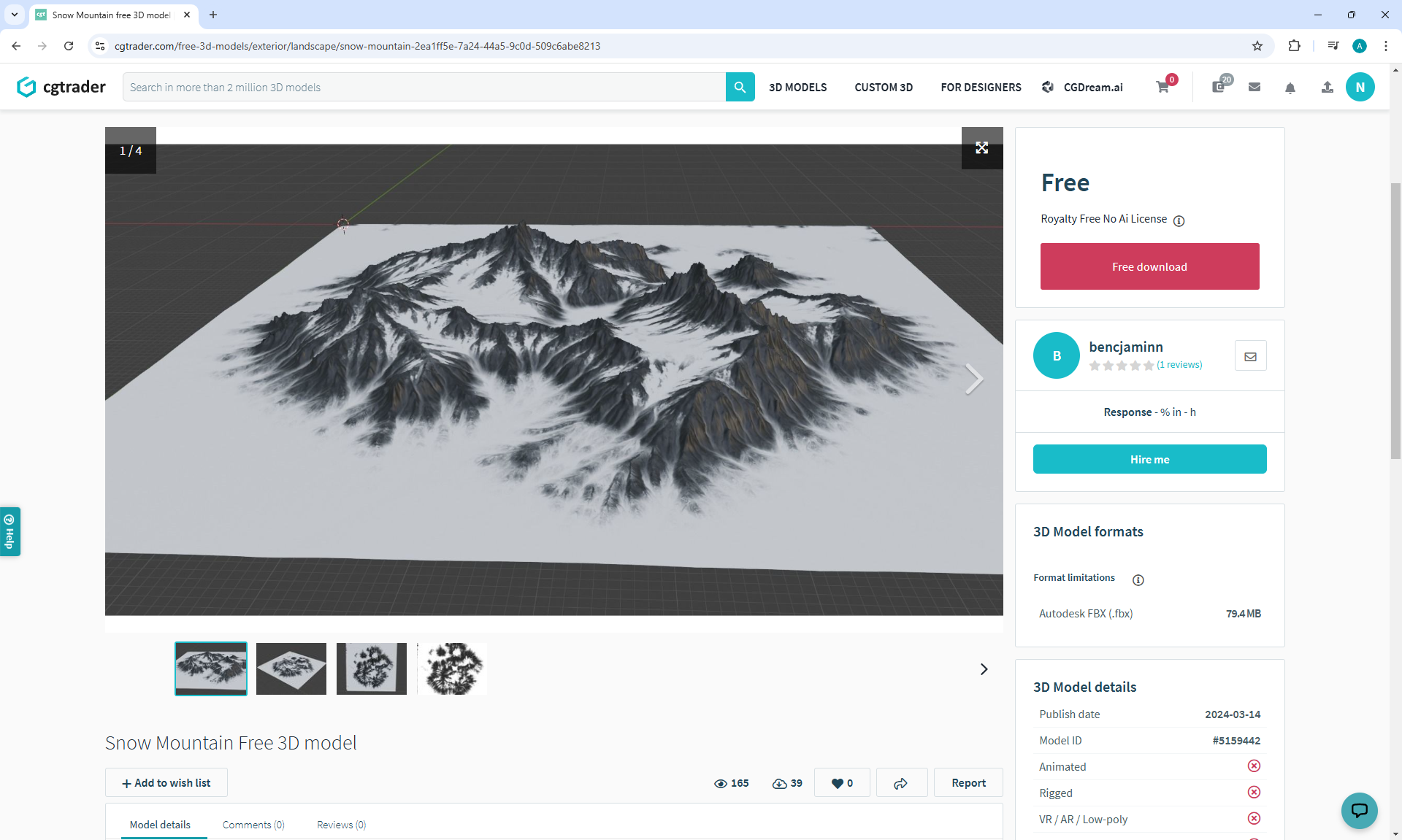
Task: Select the fourth black-and-white heightmap thumbnail
Action: [x=453, y=668]
